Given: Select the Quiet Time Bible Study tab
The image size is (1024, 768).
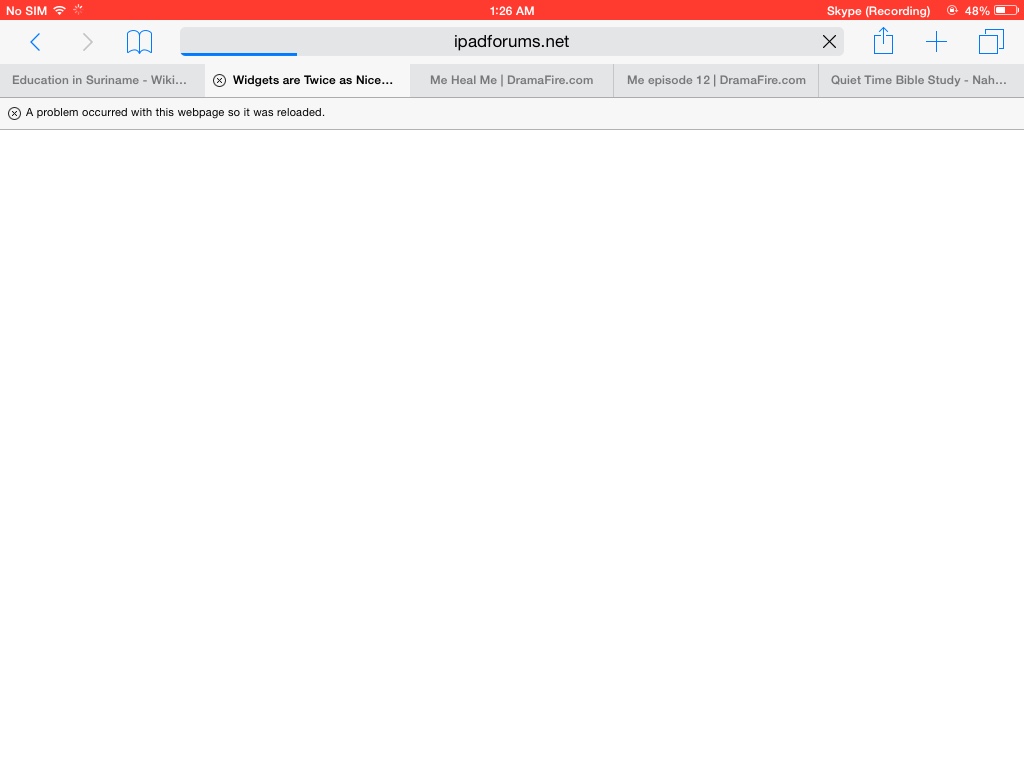Looking at the screenshot, I should tap(919, 80).
